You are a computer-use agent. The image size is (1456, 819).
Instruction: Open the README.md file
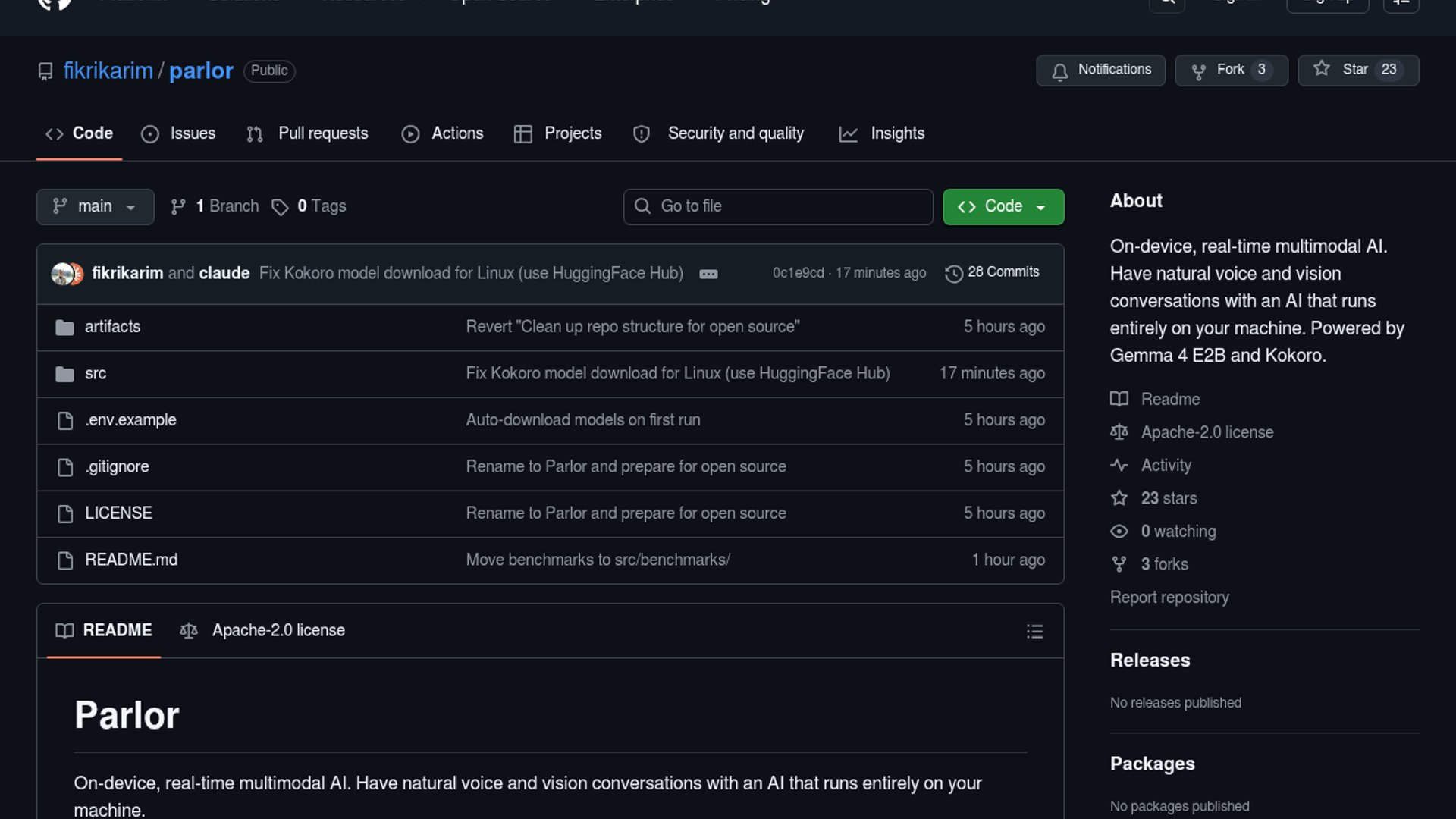131,560
